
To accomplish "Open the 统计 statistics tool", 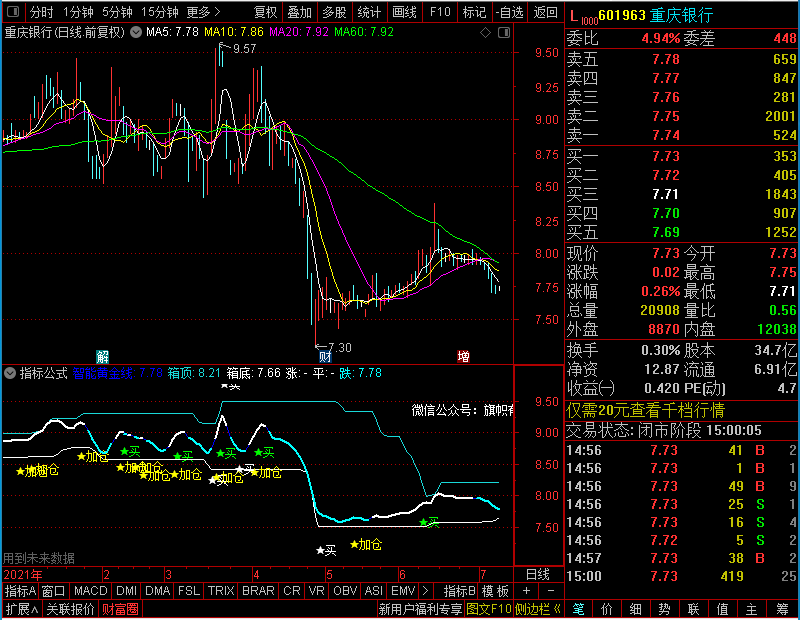I will pyautogui.click(x=369, y=12).
